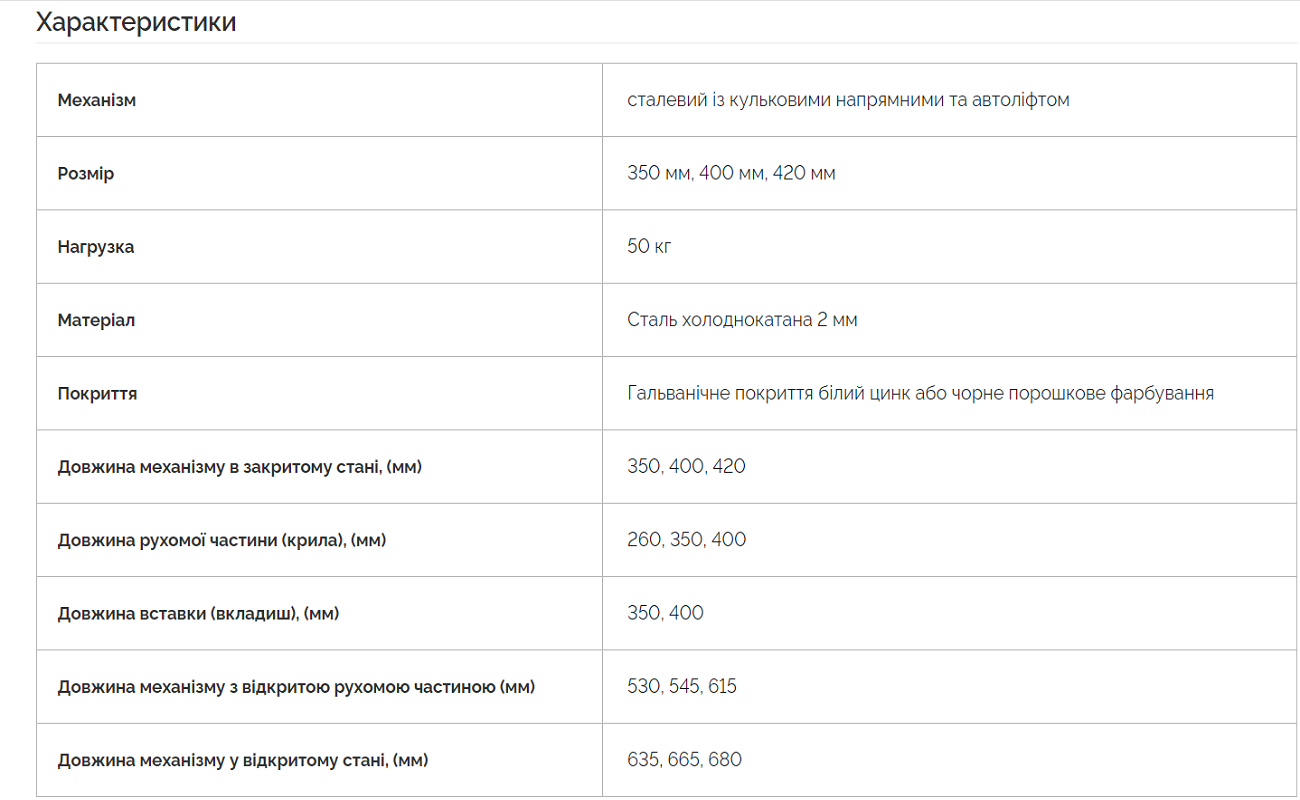This screenshot has height=800, width=1300.
Task: Select Довжина вставки (вкладиш) label
Action: (x=198, y=613)
